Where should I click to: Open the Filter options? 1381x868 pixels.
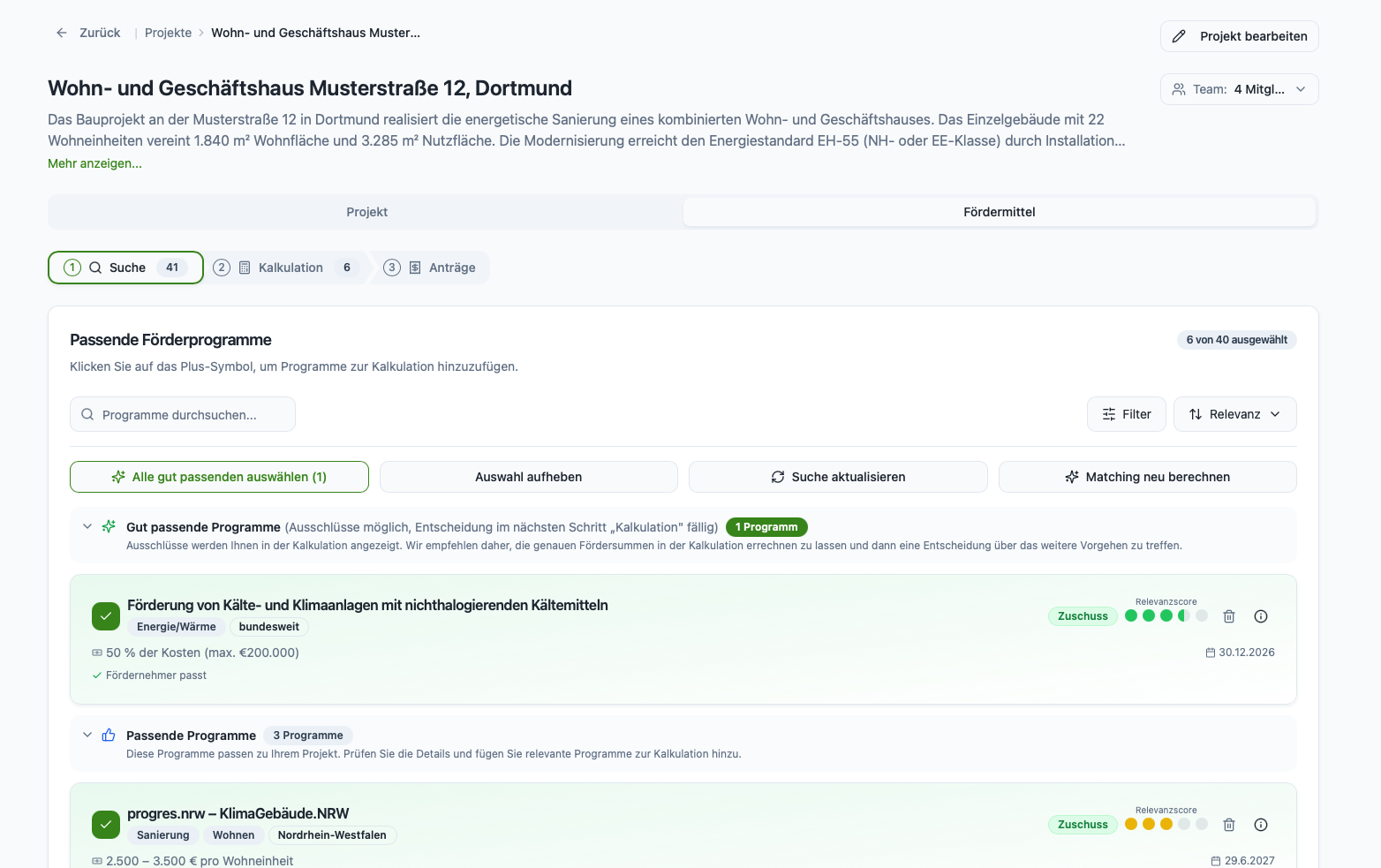pyautogui.click(x=1126, y=414)
